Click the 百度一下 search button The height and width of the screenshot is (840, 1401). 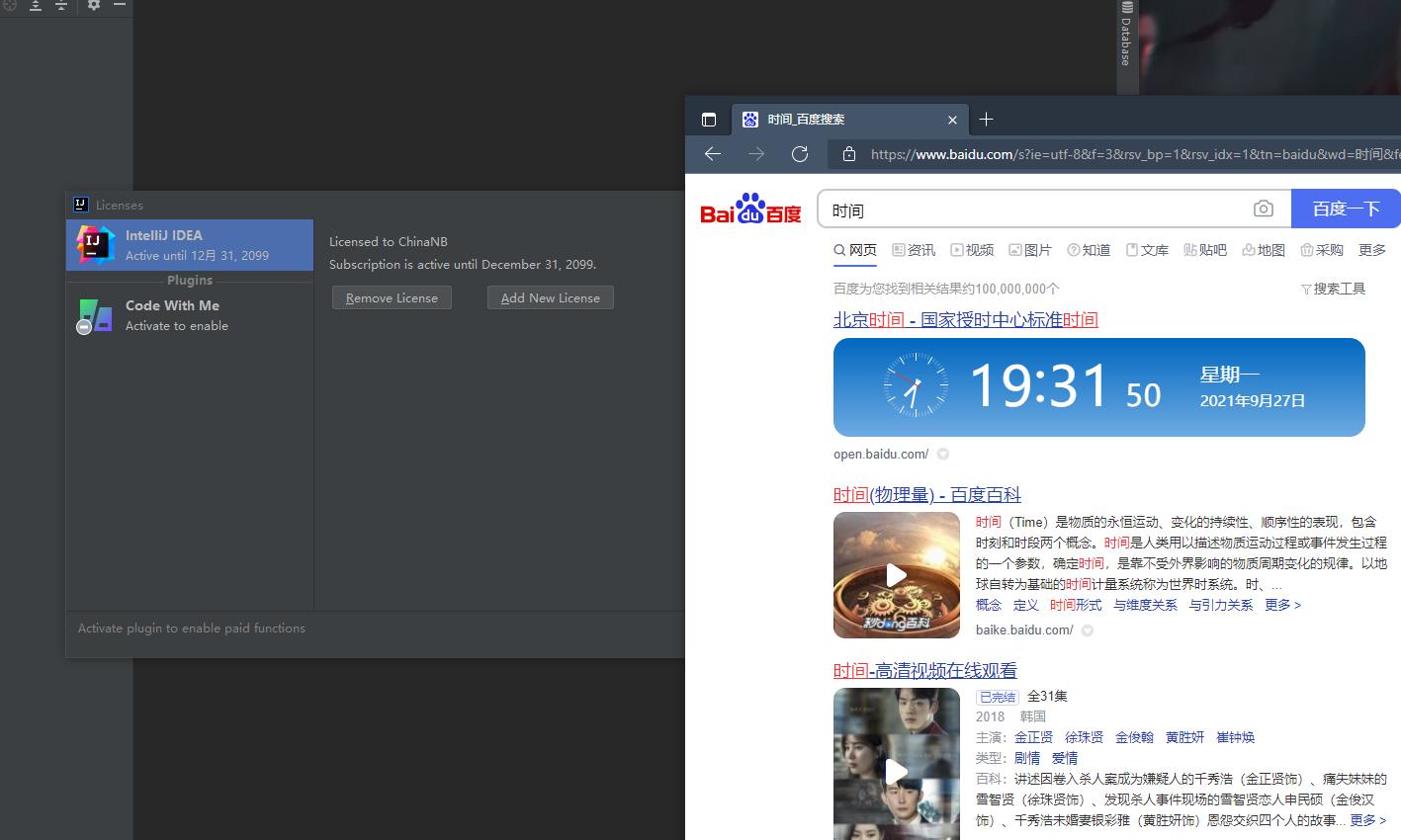pos(1346,209)
